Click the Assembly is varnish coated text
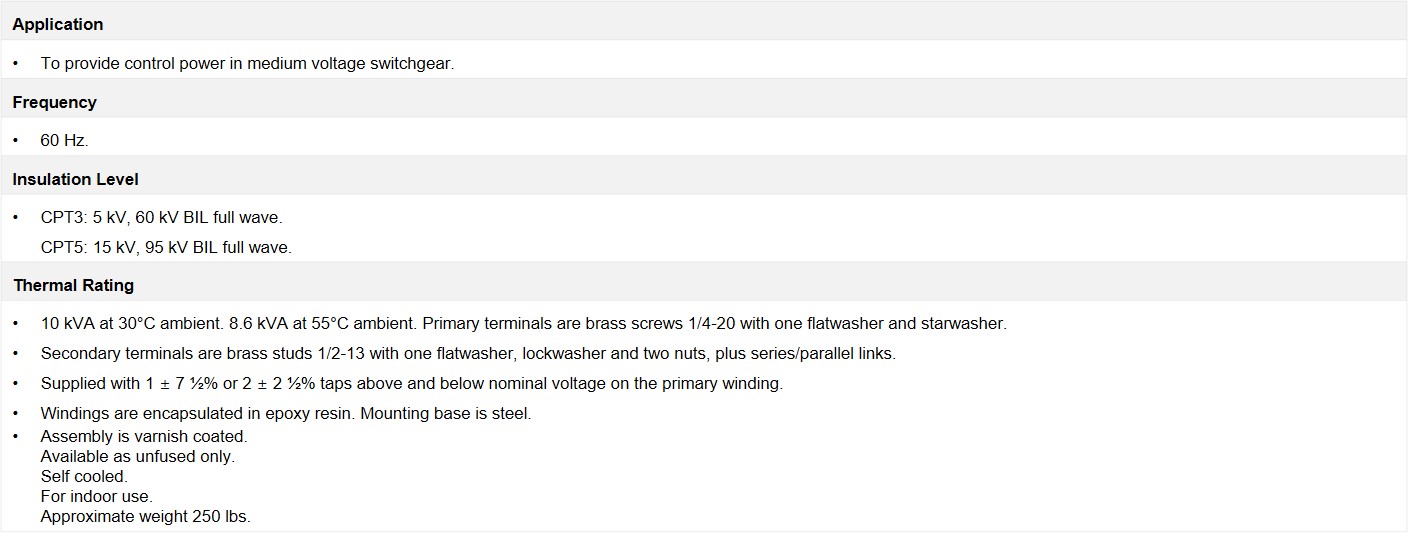The height and width of the screenshot is (537, 1408). tap(144, 437)
